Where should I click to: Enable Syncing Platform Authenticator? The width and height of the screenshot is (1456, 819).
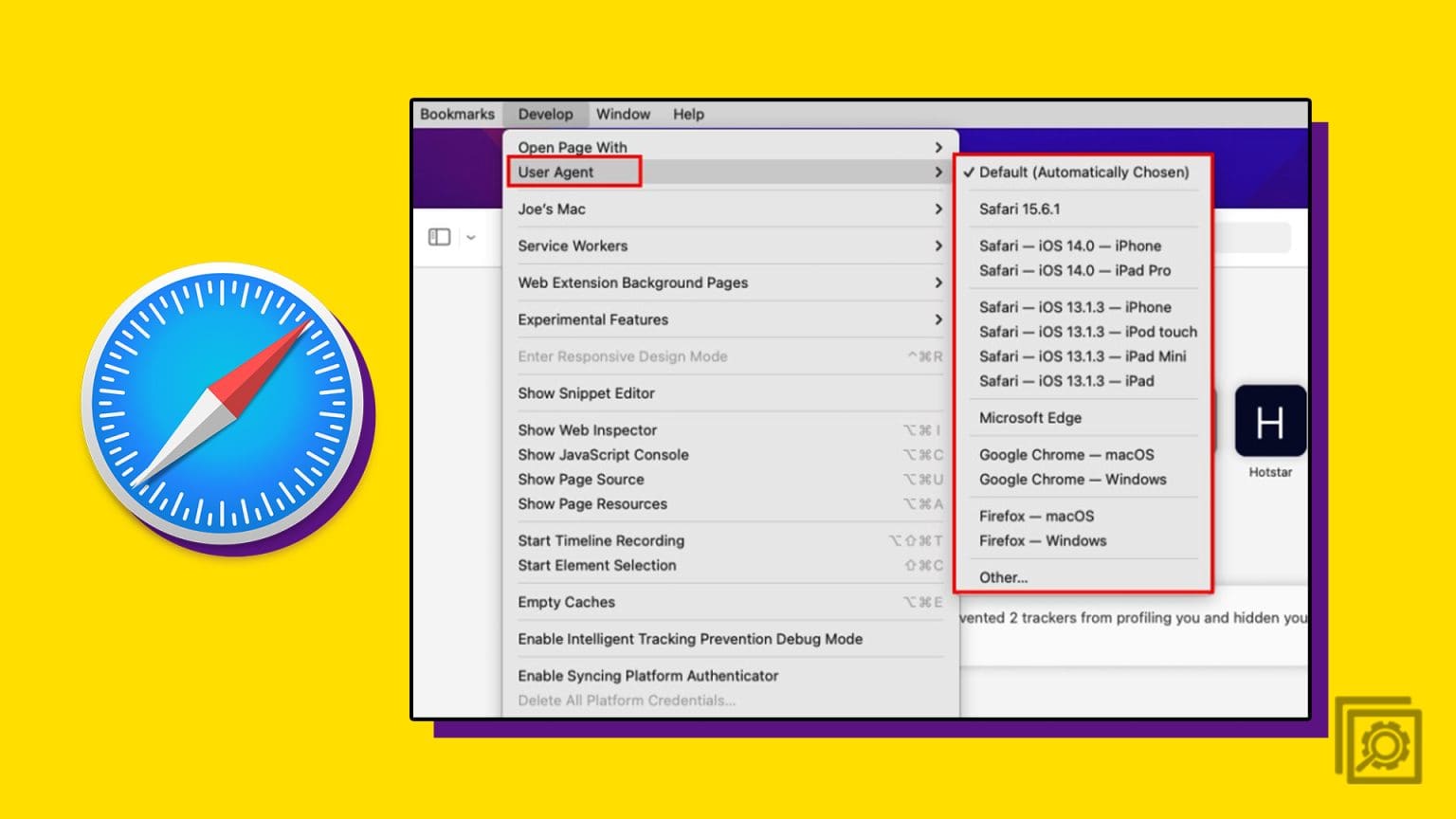coord(647,676)
